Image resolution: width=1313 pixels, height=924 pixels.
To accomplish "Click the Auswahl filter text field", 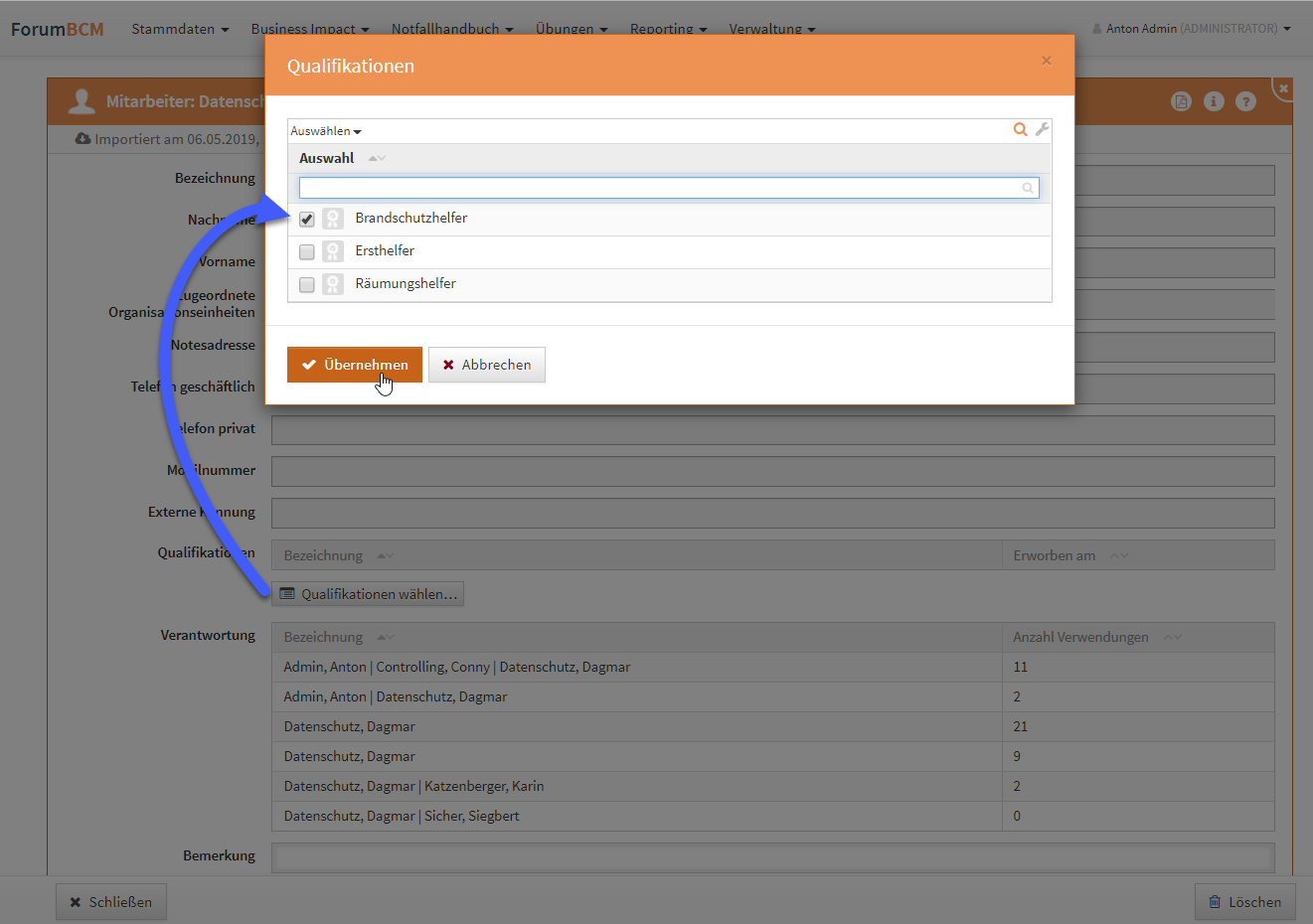I will (661, 188).
